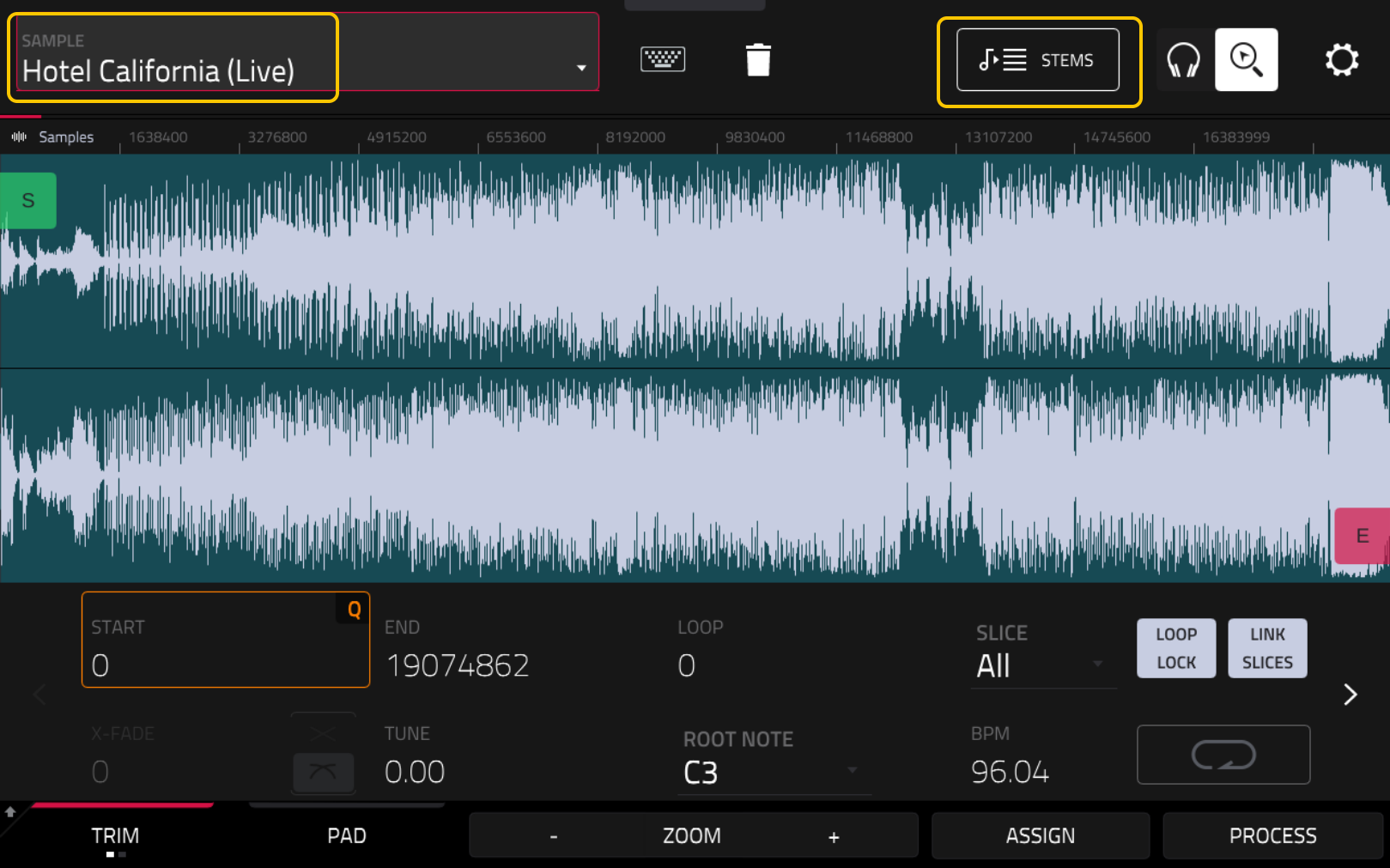1390x868 pixels.
Task: Click the X-FADE curve shape icon
Action: pyautogui.click(x=323, y=771)
